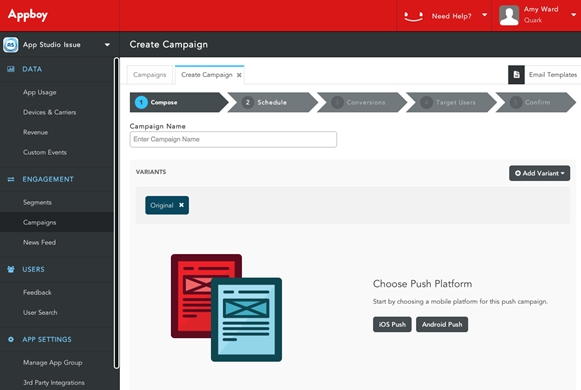Choose the Android Push button

pyautogui.click(x=442, y=324)
